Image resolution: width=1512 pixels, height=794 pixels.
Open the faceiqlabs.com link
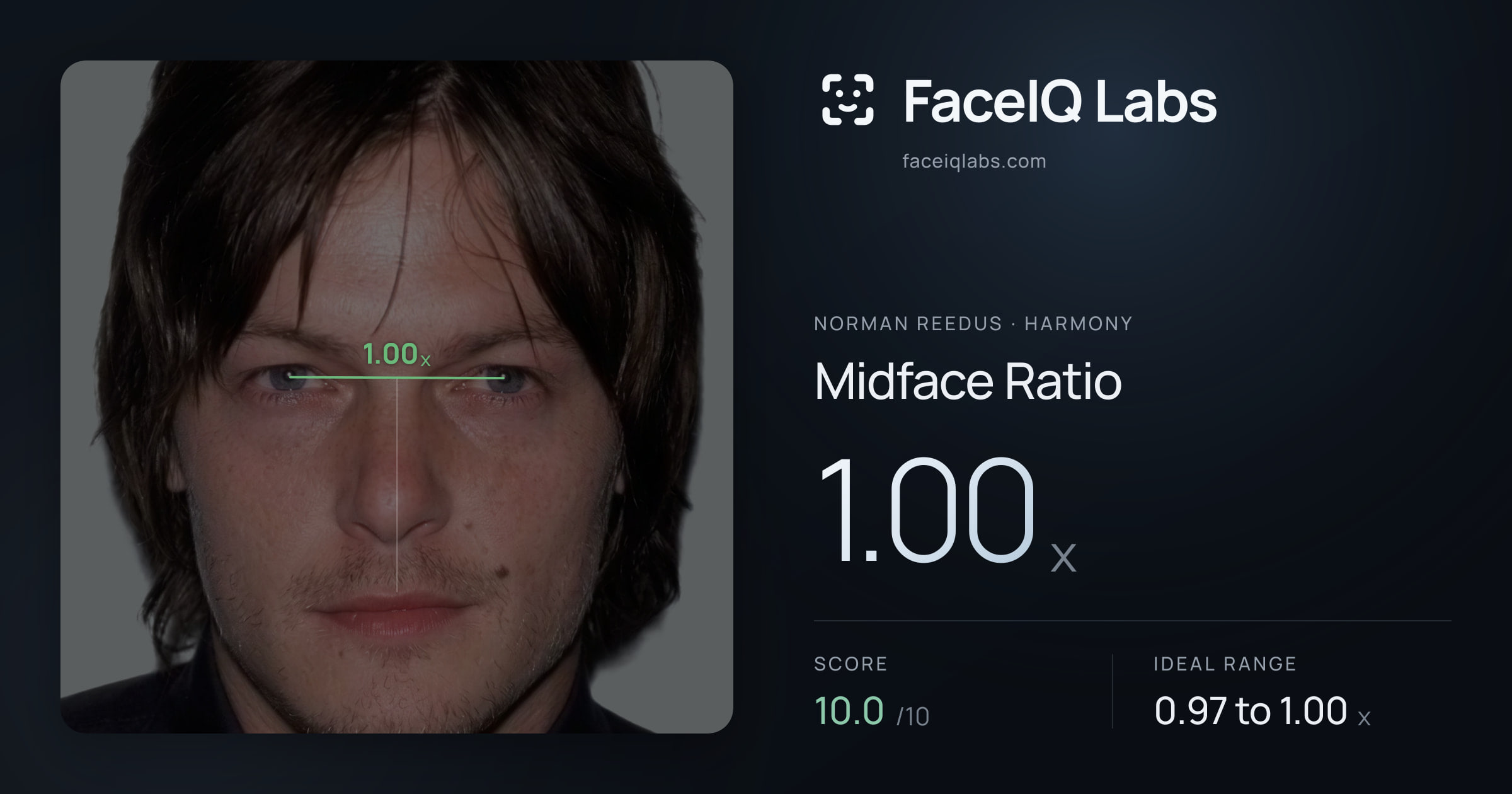click(x=974, y=161)
